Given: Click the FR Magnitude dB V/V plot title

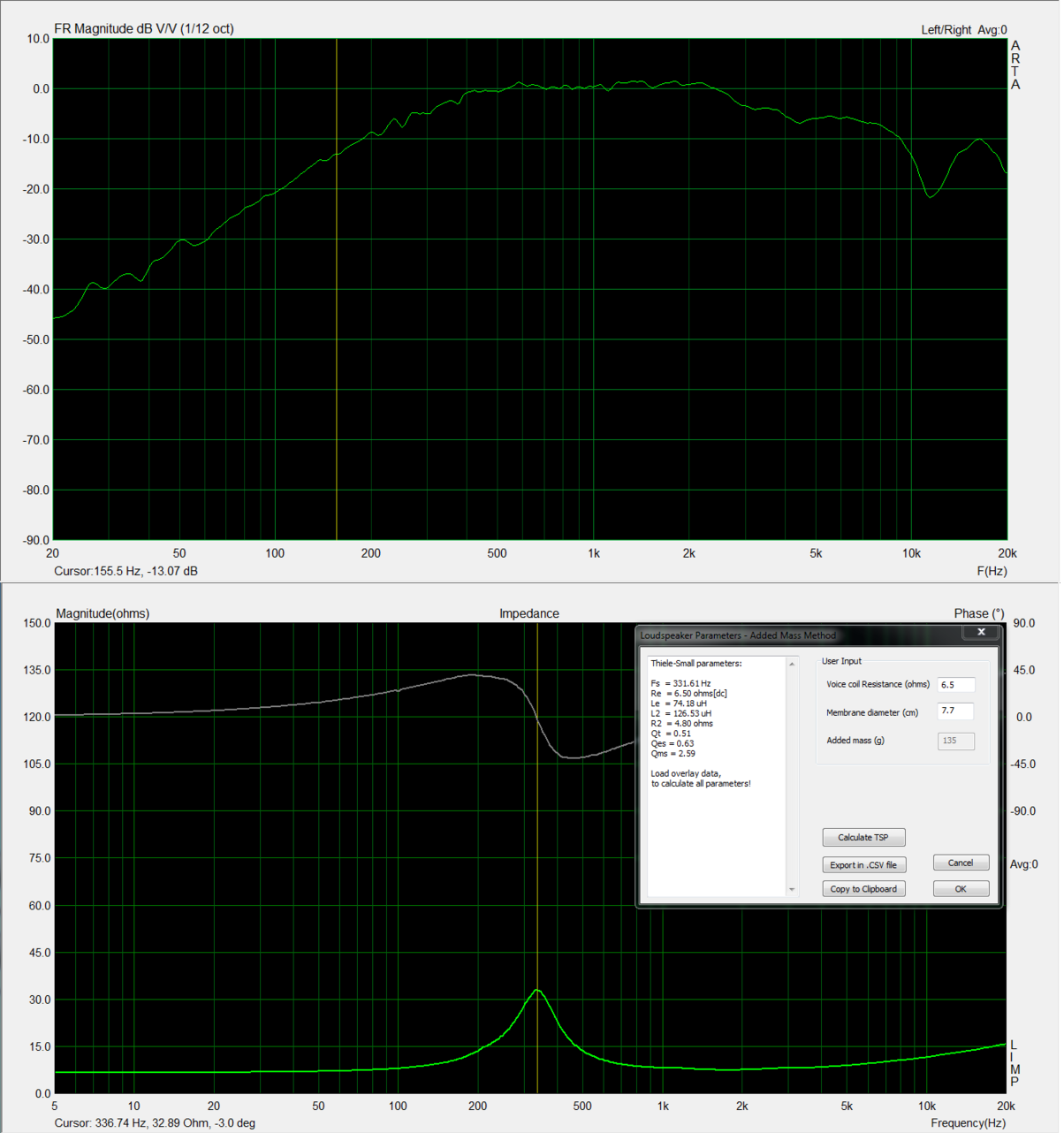Looking at the screenshot, I should (x=144, y=29).
